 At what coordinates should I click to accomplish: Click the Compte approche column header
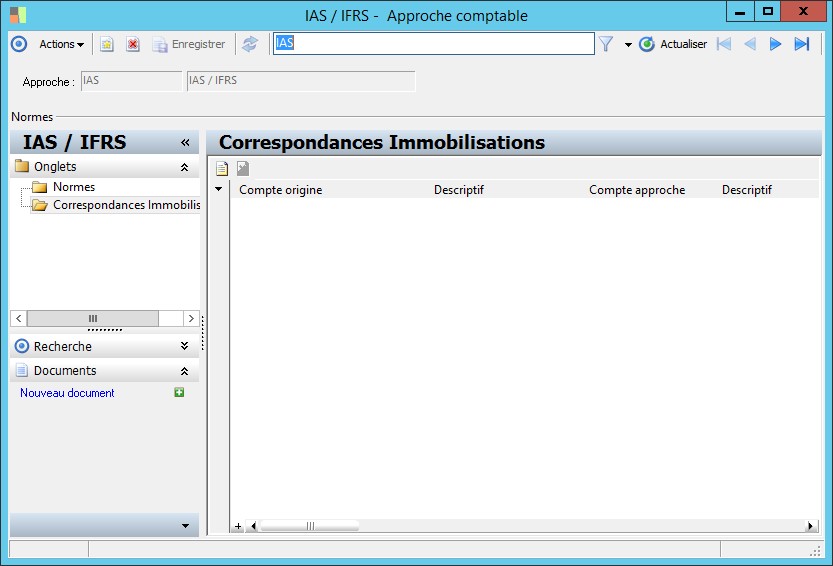[x=637, y=190]
